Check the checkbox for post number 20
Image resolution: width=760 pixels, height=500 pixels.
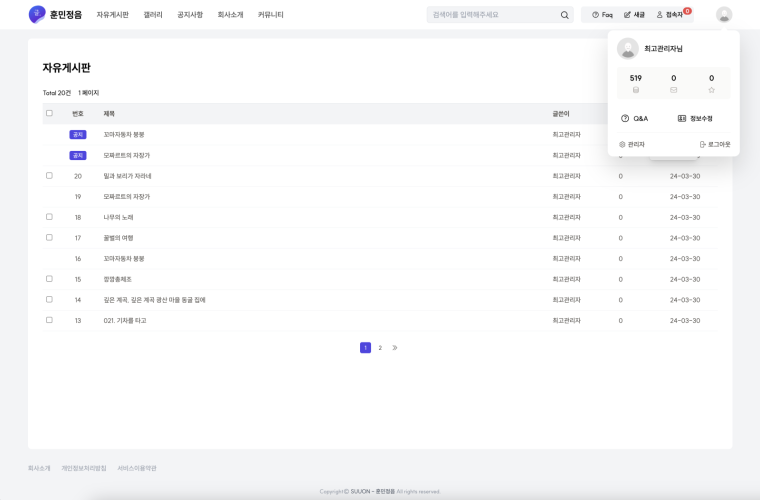[x=49, y=176]
